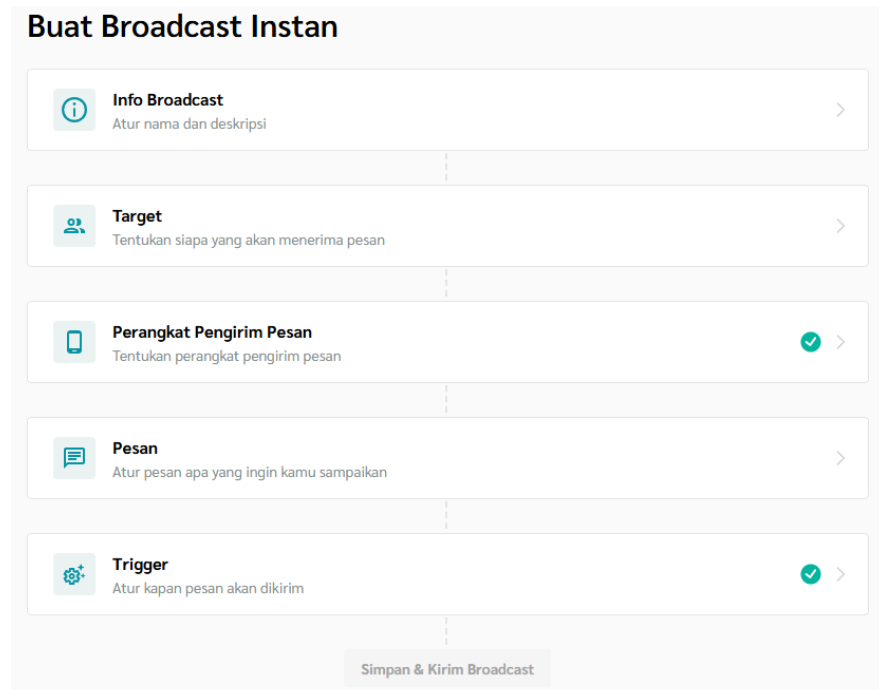Click 'Tentukan siapa yang akan menerima pesan' text
The image size is (891, 699).
248,240
